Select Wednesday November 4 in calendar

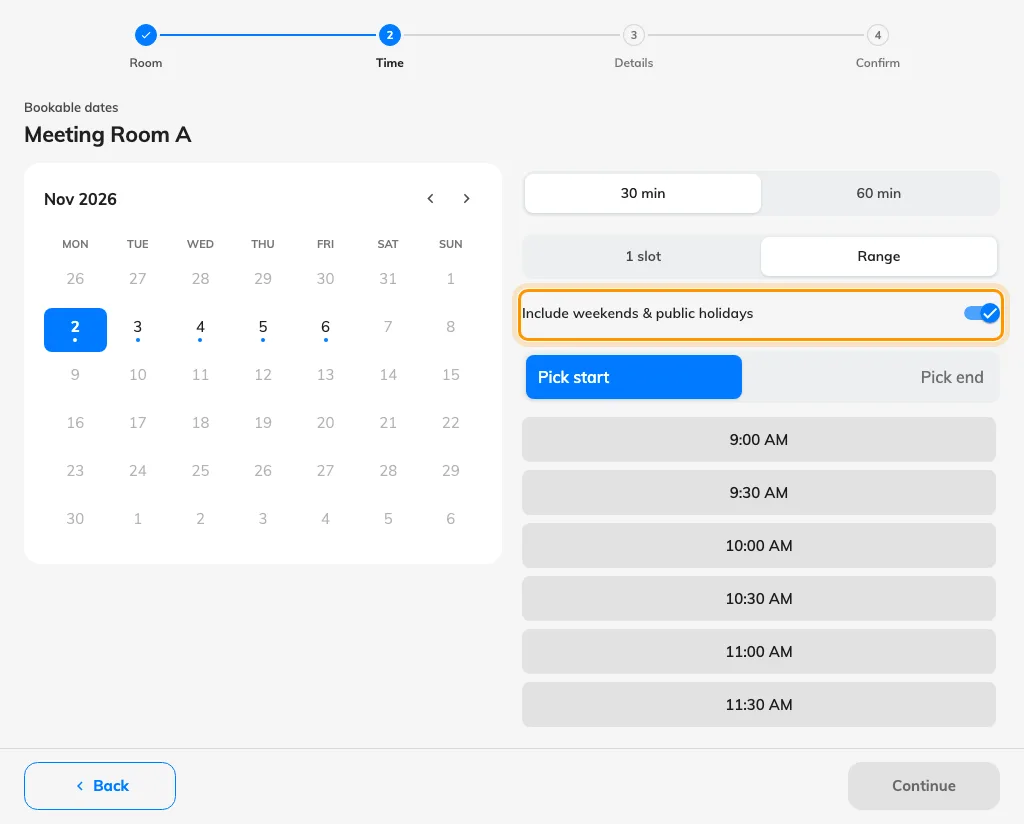tap(200, 330)
